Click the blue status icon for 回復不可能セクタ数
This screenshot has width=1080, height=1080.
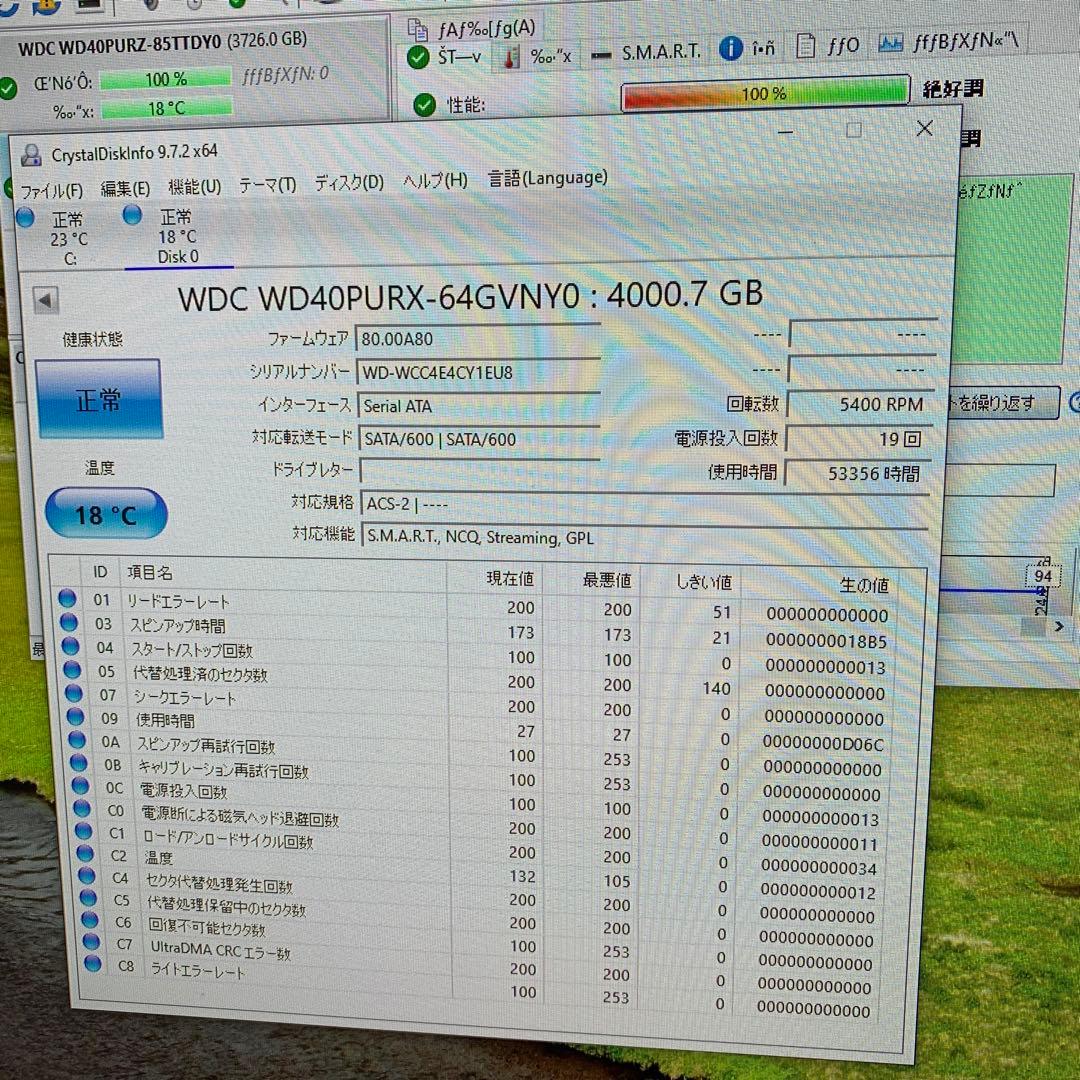[x=90, y=920]
